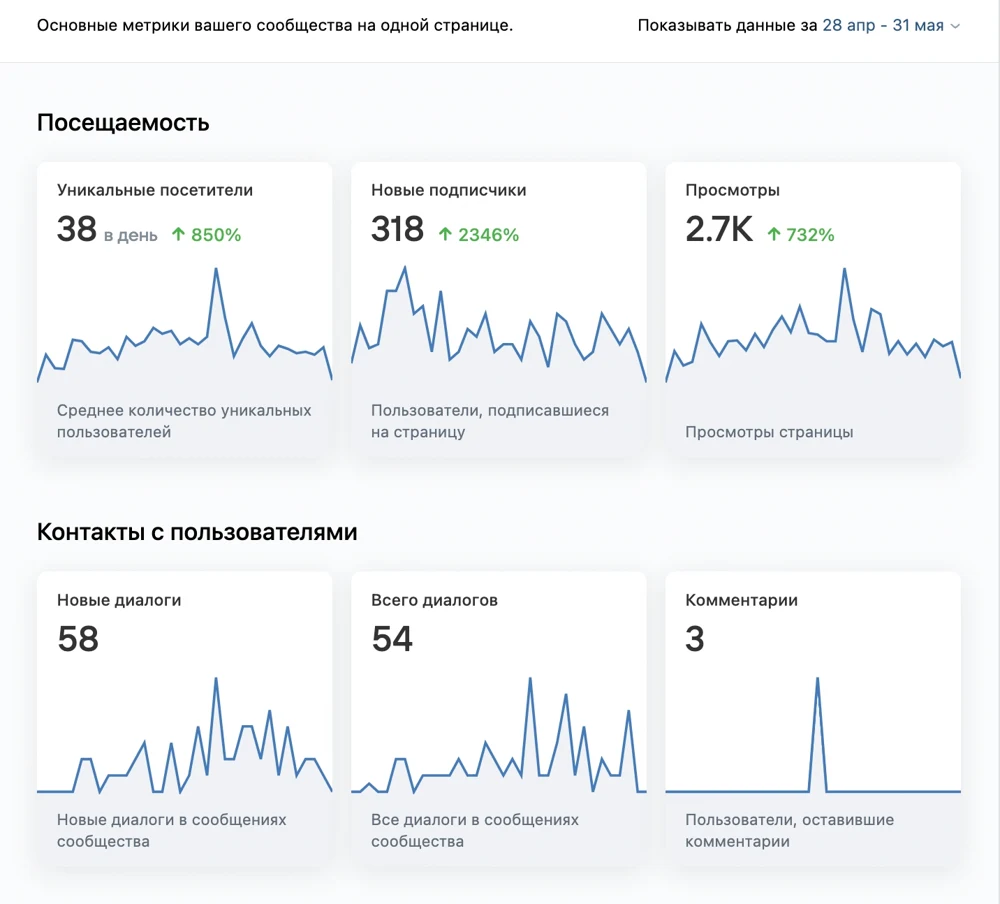Click the Всего диалогов line chart
This screenshot has height=904, width=1000.
coord(499,736)
